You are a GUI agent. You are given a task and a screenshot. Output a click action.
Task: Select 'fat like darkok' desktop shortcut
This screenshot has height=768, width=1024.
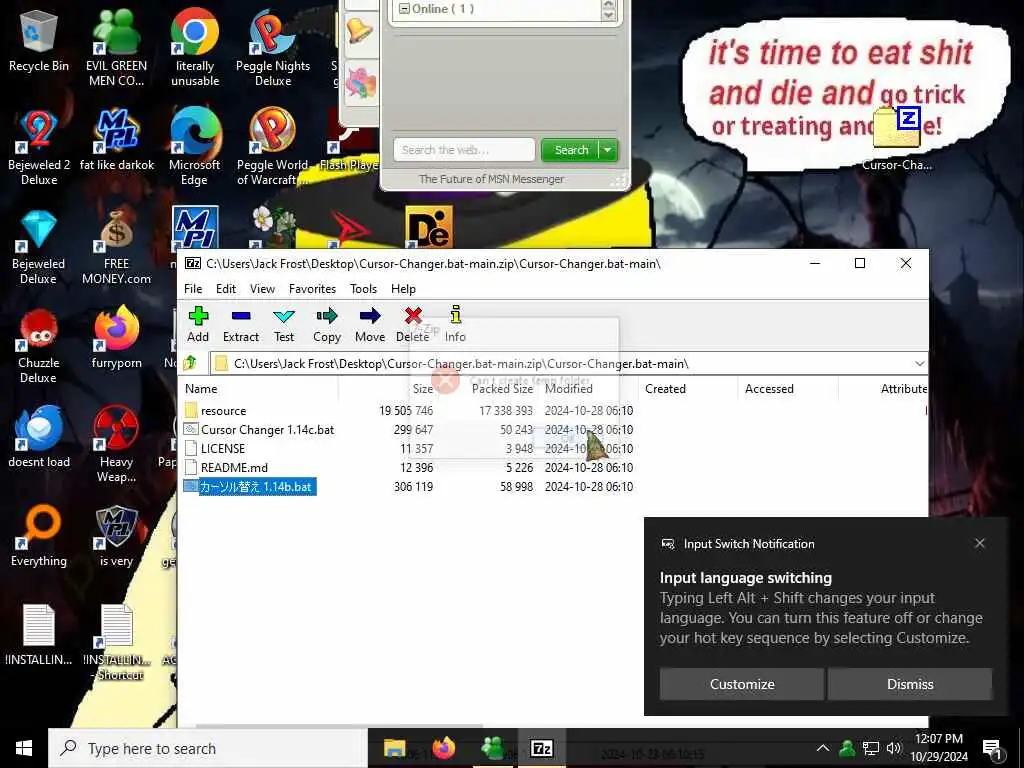tap(117, 140)
